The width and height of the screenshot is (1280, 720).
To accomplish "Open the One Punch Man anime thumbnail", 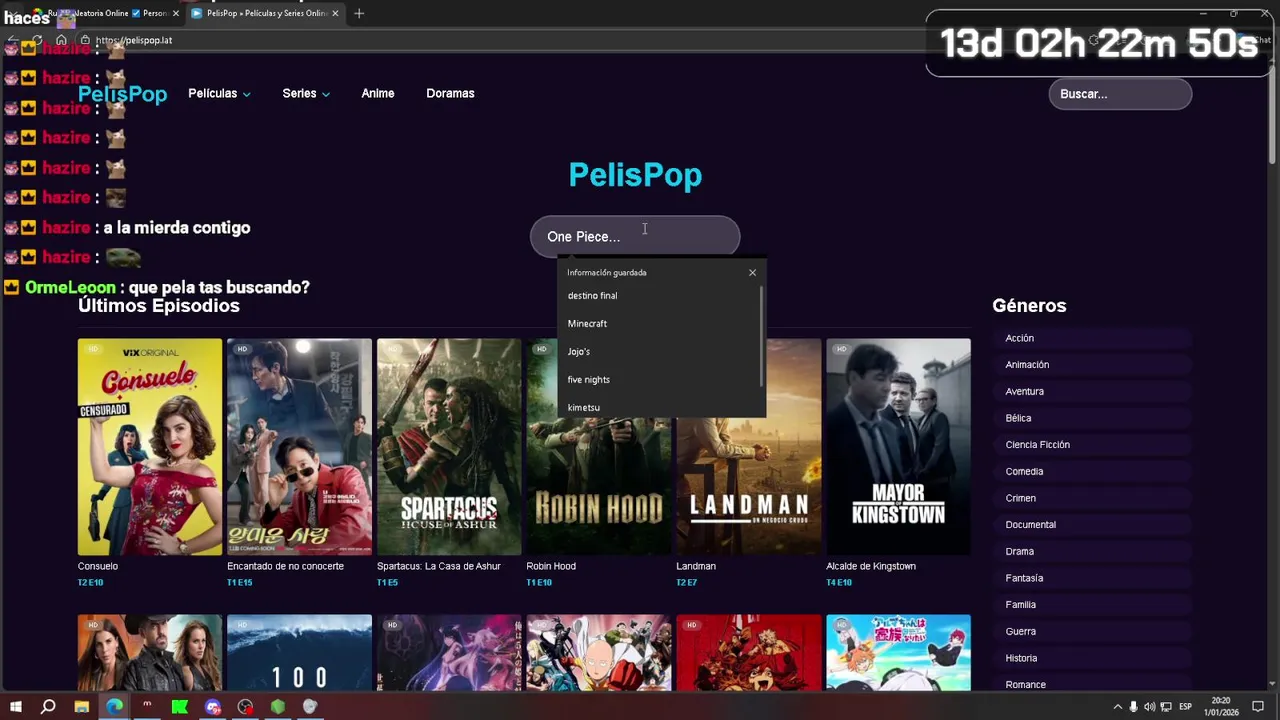I will (x=598, y=652).
